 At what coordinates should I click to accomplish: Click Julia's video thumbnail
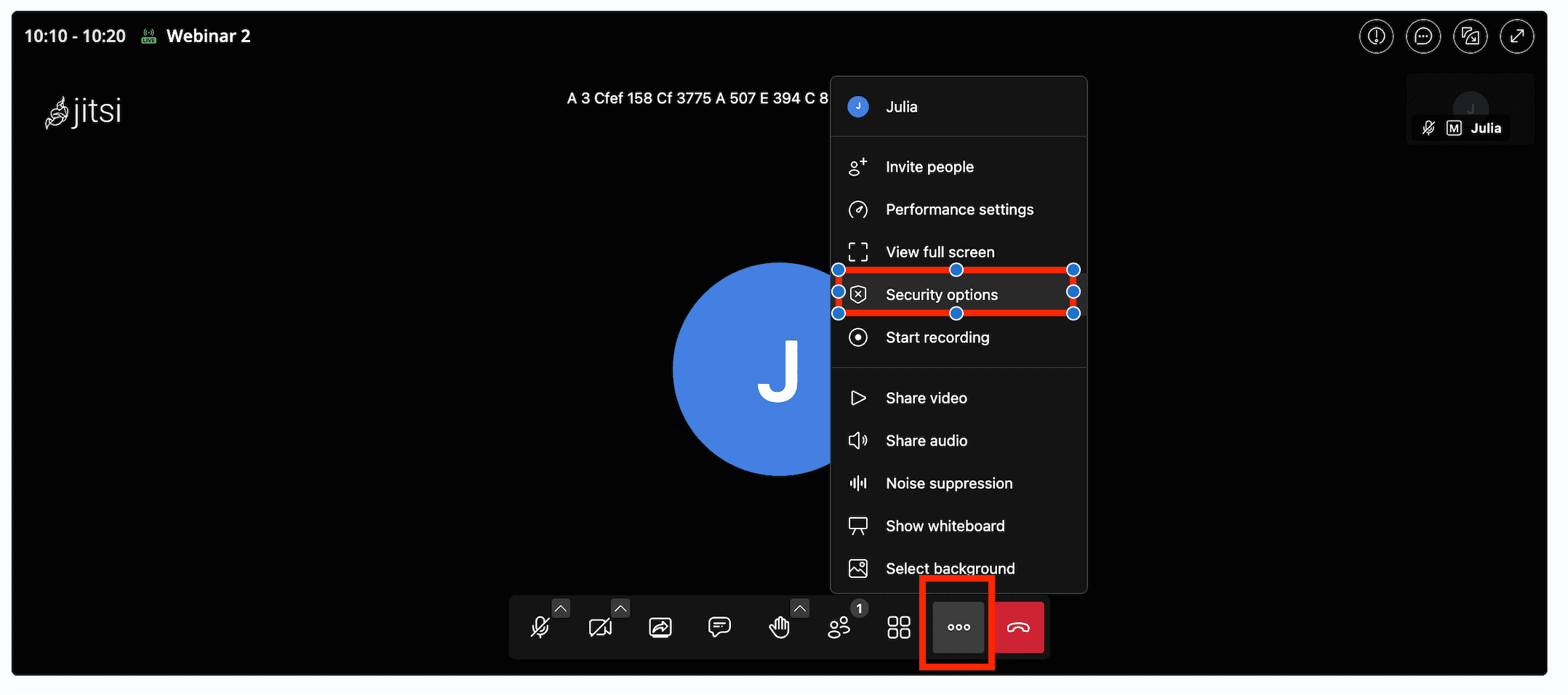[1471, 108]
